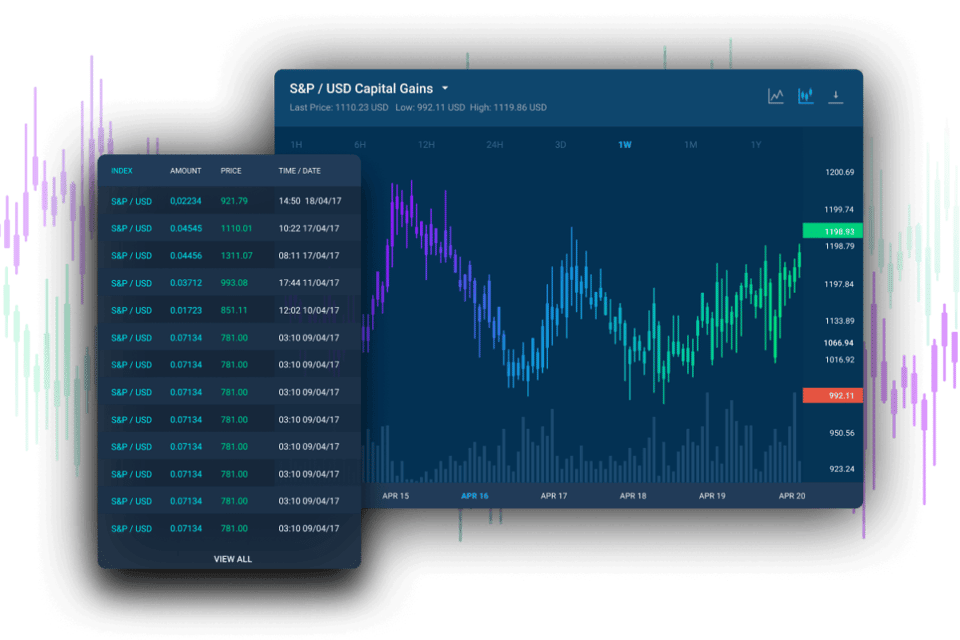Download the chart using the download icon
This screenshot has height=640, width=960.
pyautogui.click(x=836, y=96)
